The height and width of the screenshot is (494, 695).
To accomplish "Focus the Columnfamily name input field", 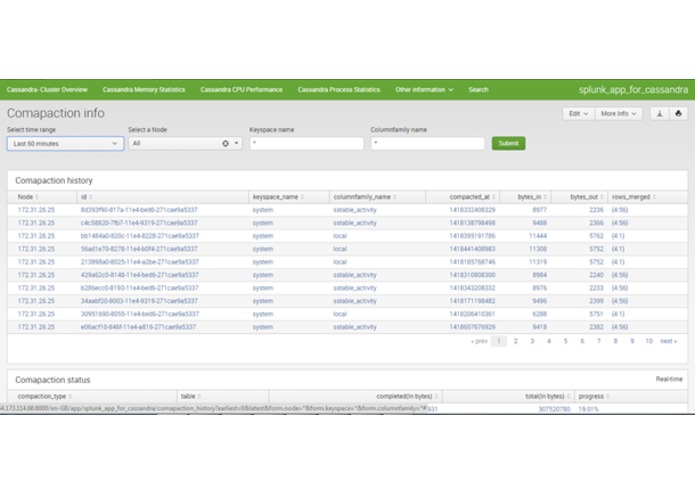I will [428, 143].
